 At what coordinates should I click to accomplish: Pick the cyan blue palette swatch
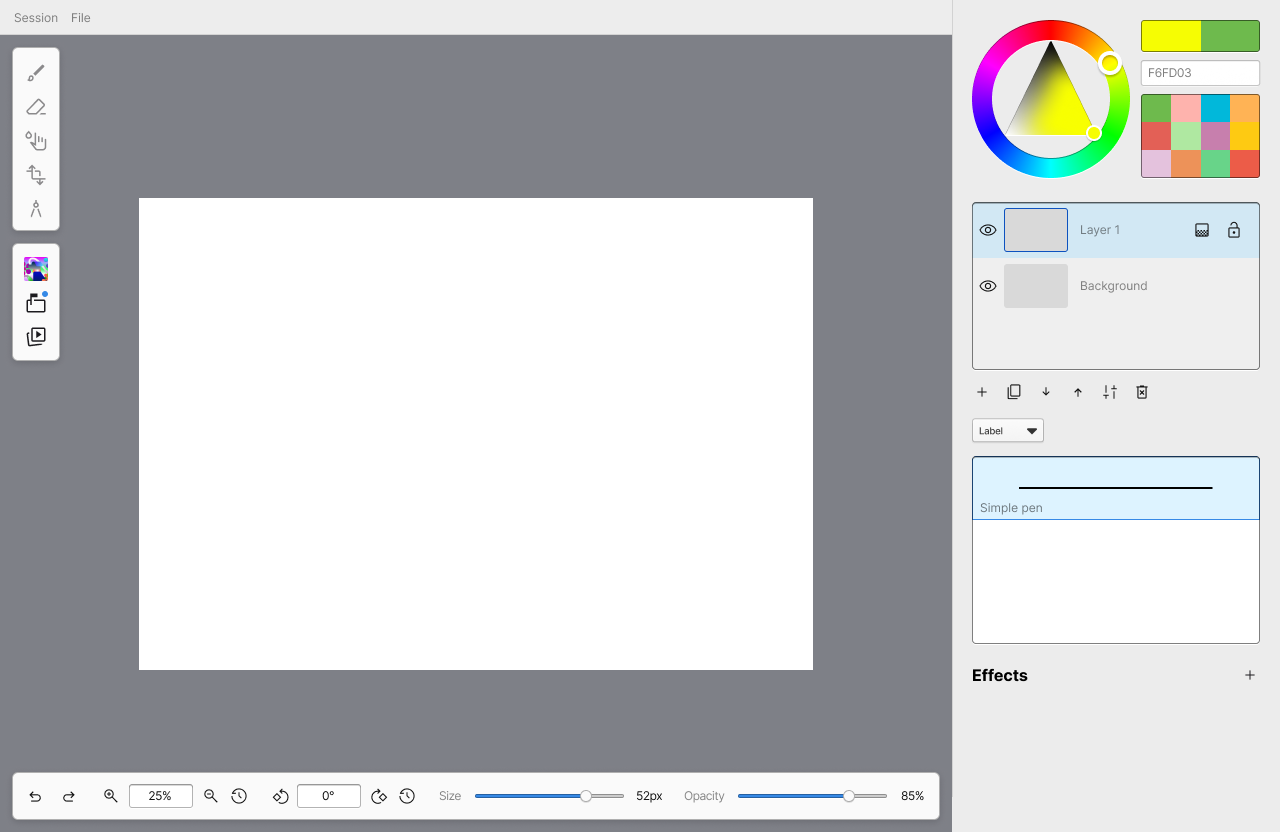[x=1215, y=108]
